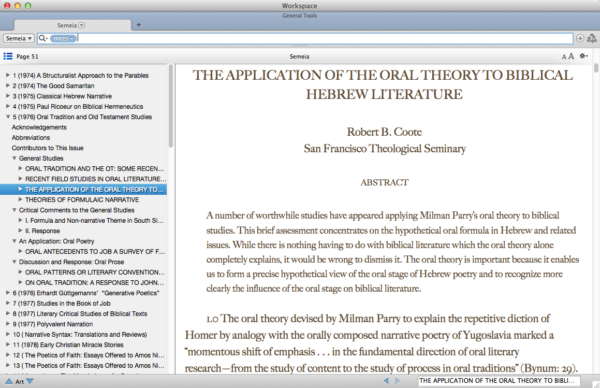Open the display settings gear menu
Screen dimensions: 600x388
(583, 56)
